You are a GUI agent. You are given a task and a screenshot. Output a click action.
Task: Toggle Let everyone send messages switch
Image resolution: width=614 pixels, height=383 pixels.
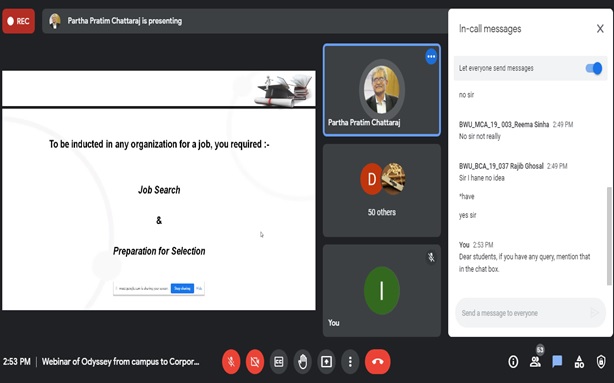click(x=594, y=69)
